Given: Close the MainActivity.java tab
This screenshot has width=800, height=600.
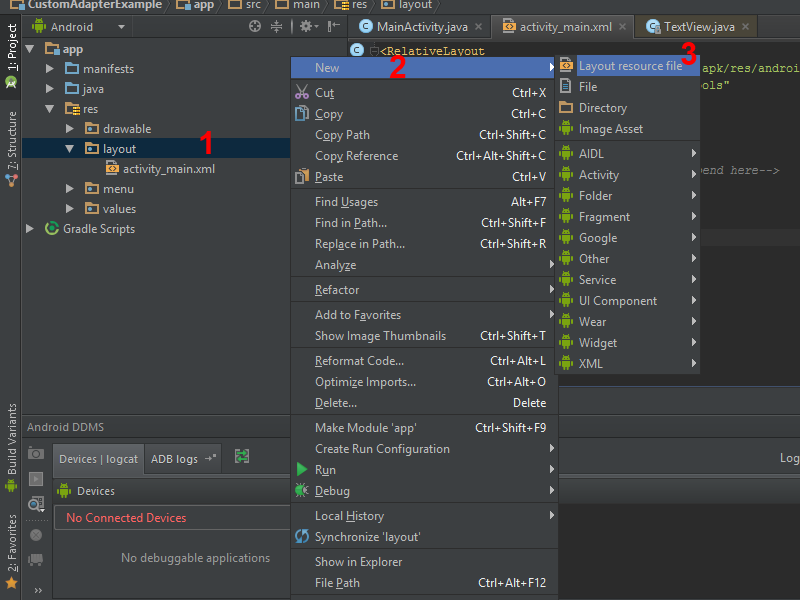Looking at the screenshot, I should (479, 27).
